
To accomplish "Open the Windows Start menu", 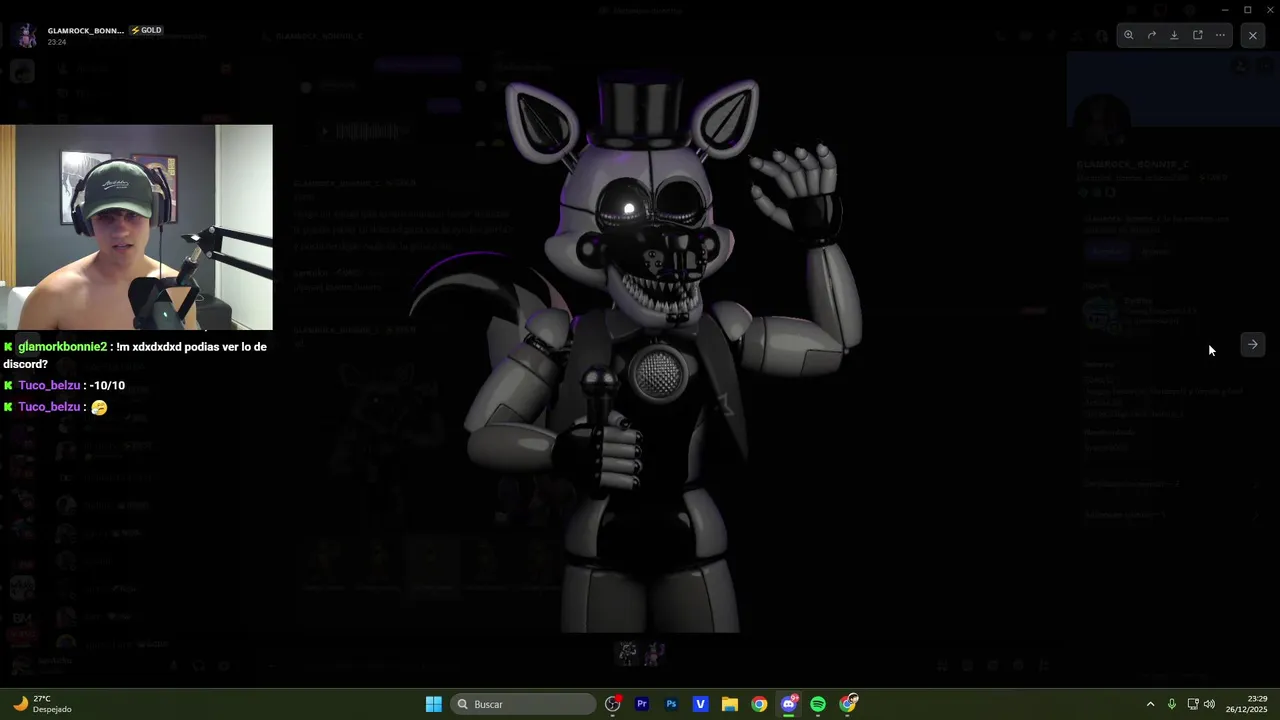I will point(433,704).
